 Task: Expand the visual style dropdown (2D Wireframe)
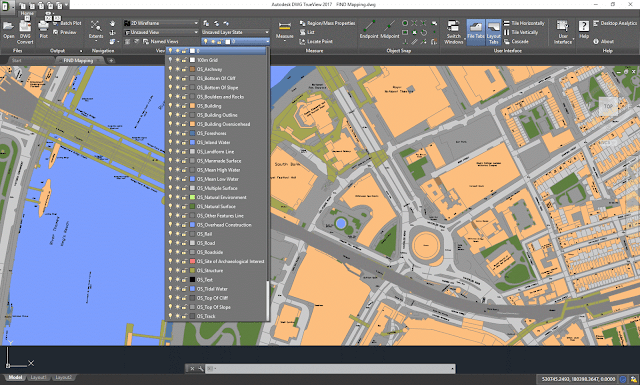click(196, 23)
